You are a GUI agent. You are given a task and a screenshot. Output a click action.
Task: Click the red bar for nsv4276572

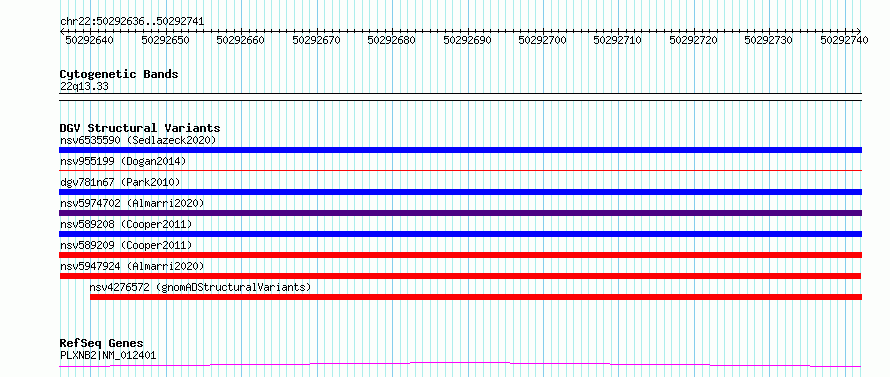(476, 297)
